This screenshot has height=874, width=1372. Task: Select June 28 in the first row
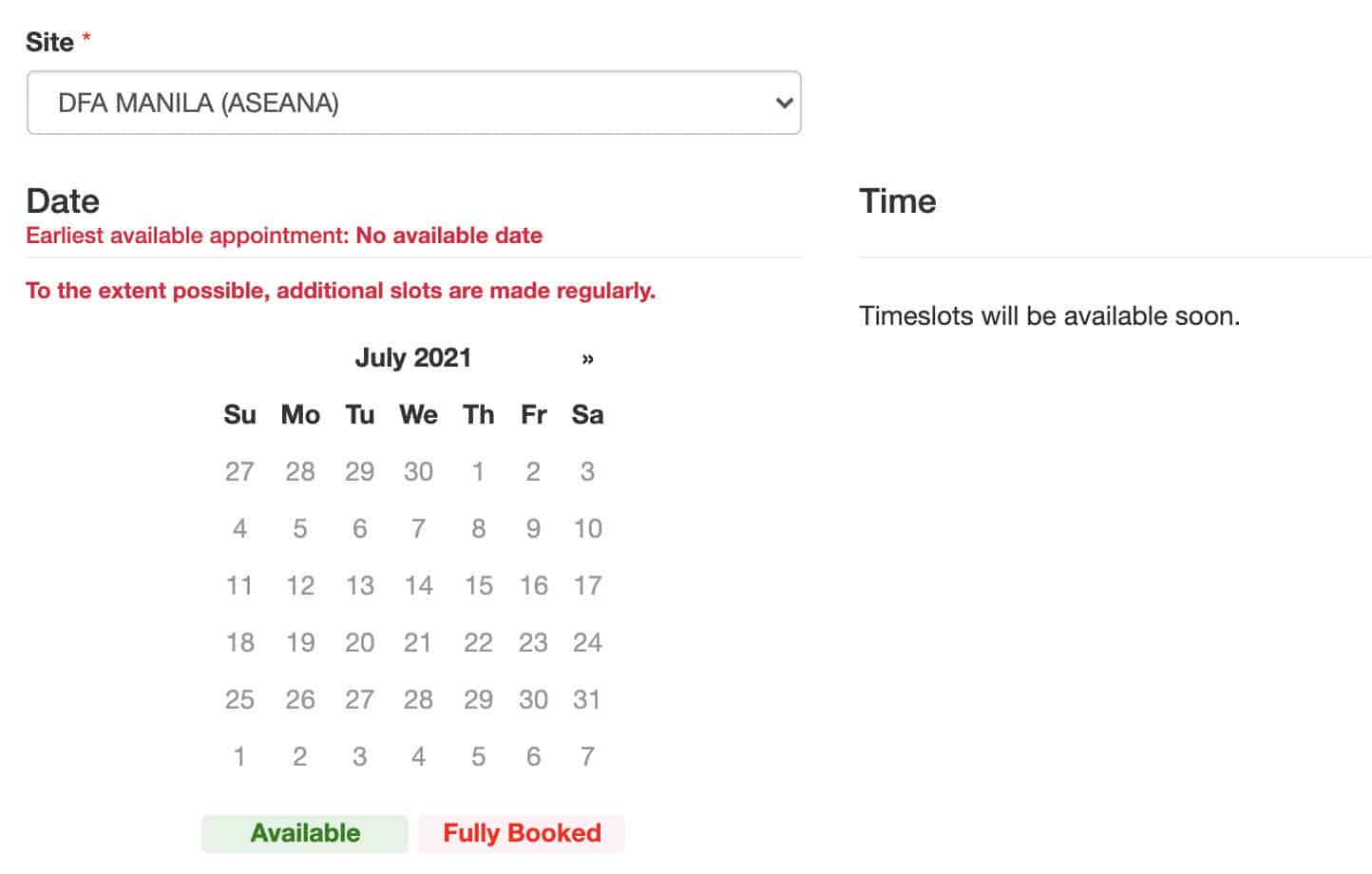299,471
